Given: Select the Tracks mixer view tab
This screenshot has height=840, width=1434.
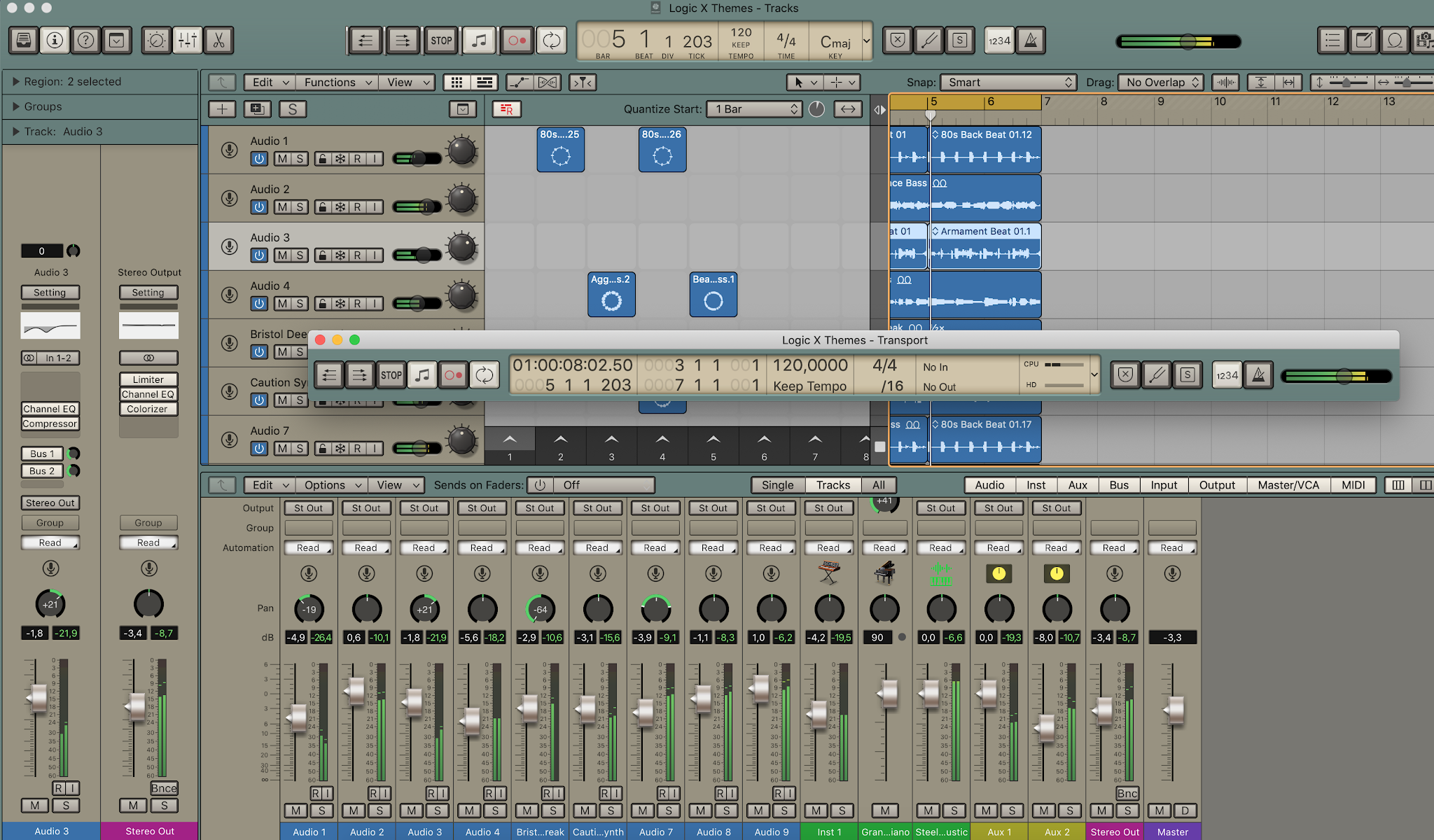Looking at the screenshot, I should click(x=833, y=485).
